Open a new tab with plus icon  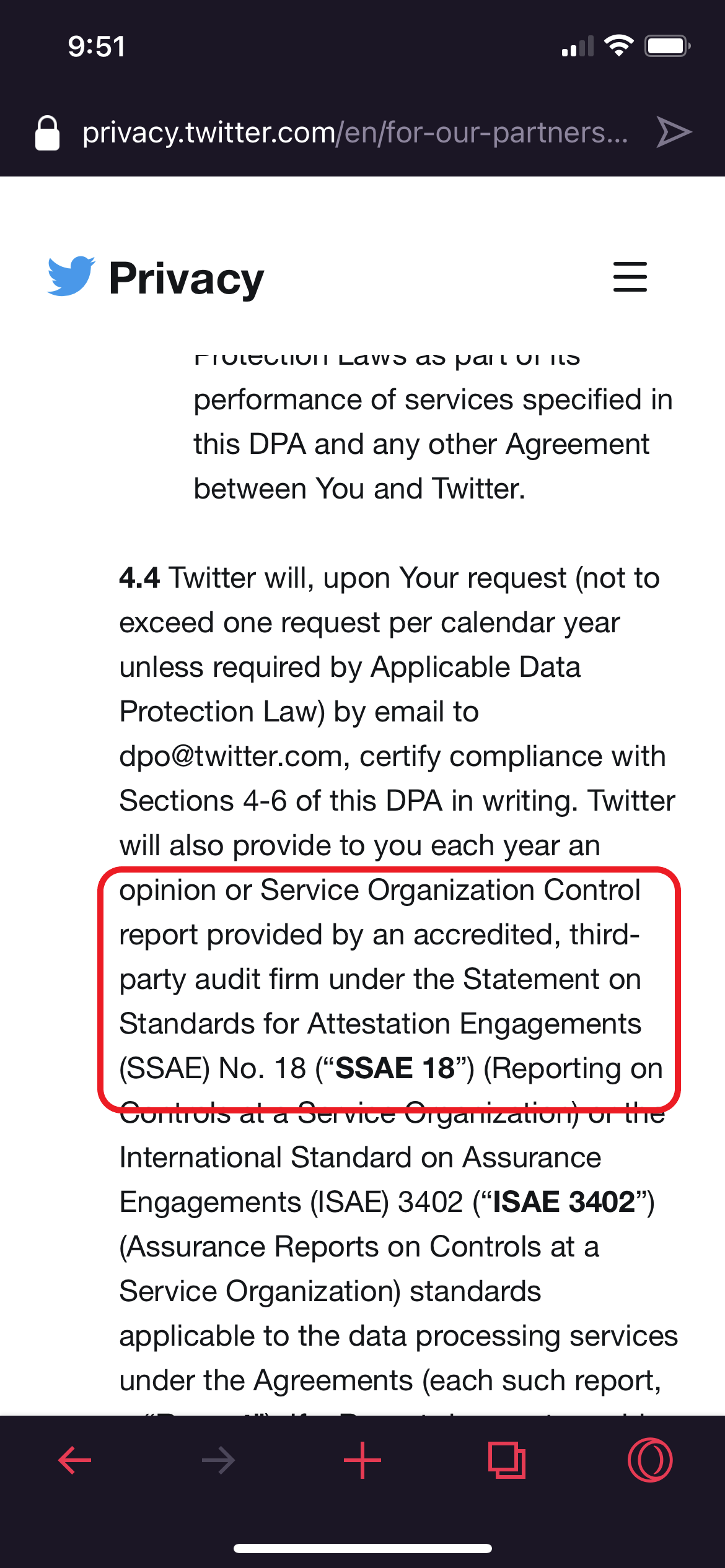pos(362,1460)
